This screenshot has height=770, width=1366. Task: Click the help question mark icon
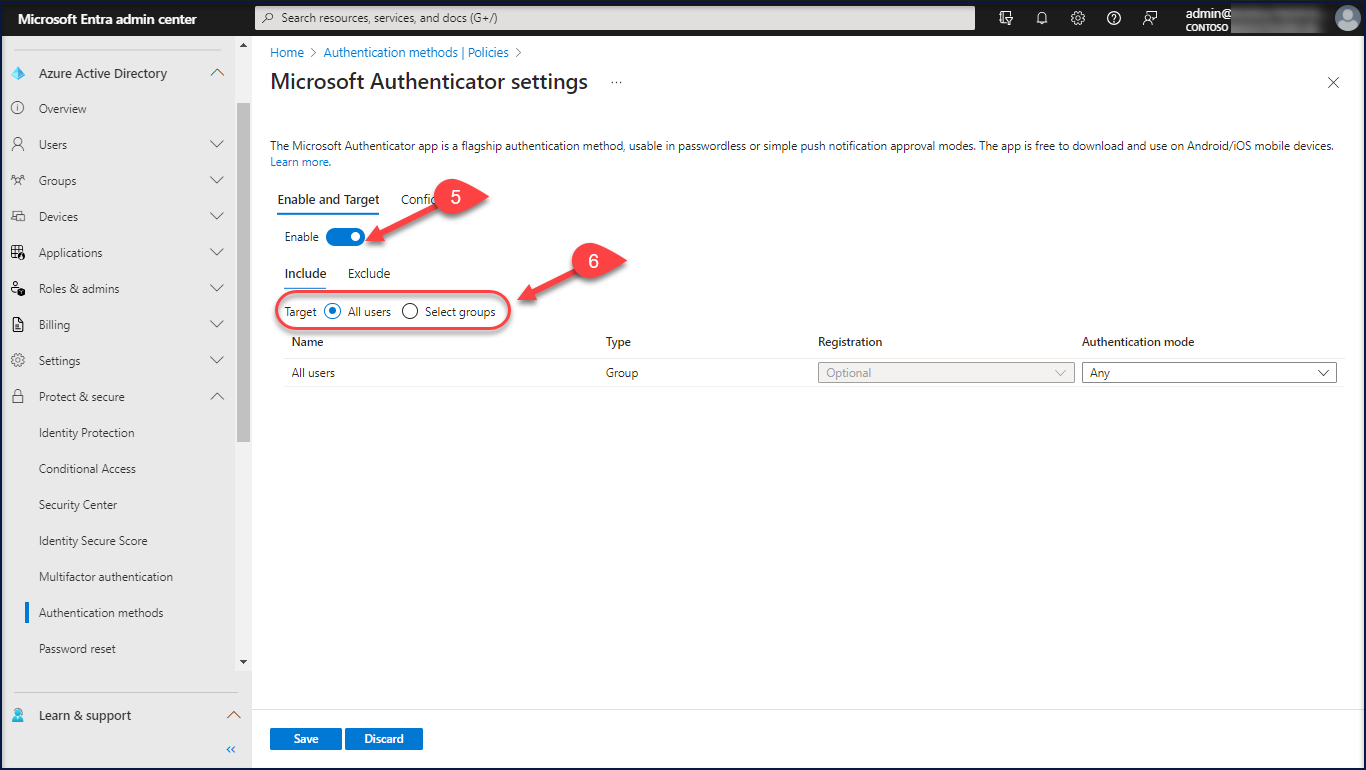pos(1114,18)
